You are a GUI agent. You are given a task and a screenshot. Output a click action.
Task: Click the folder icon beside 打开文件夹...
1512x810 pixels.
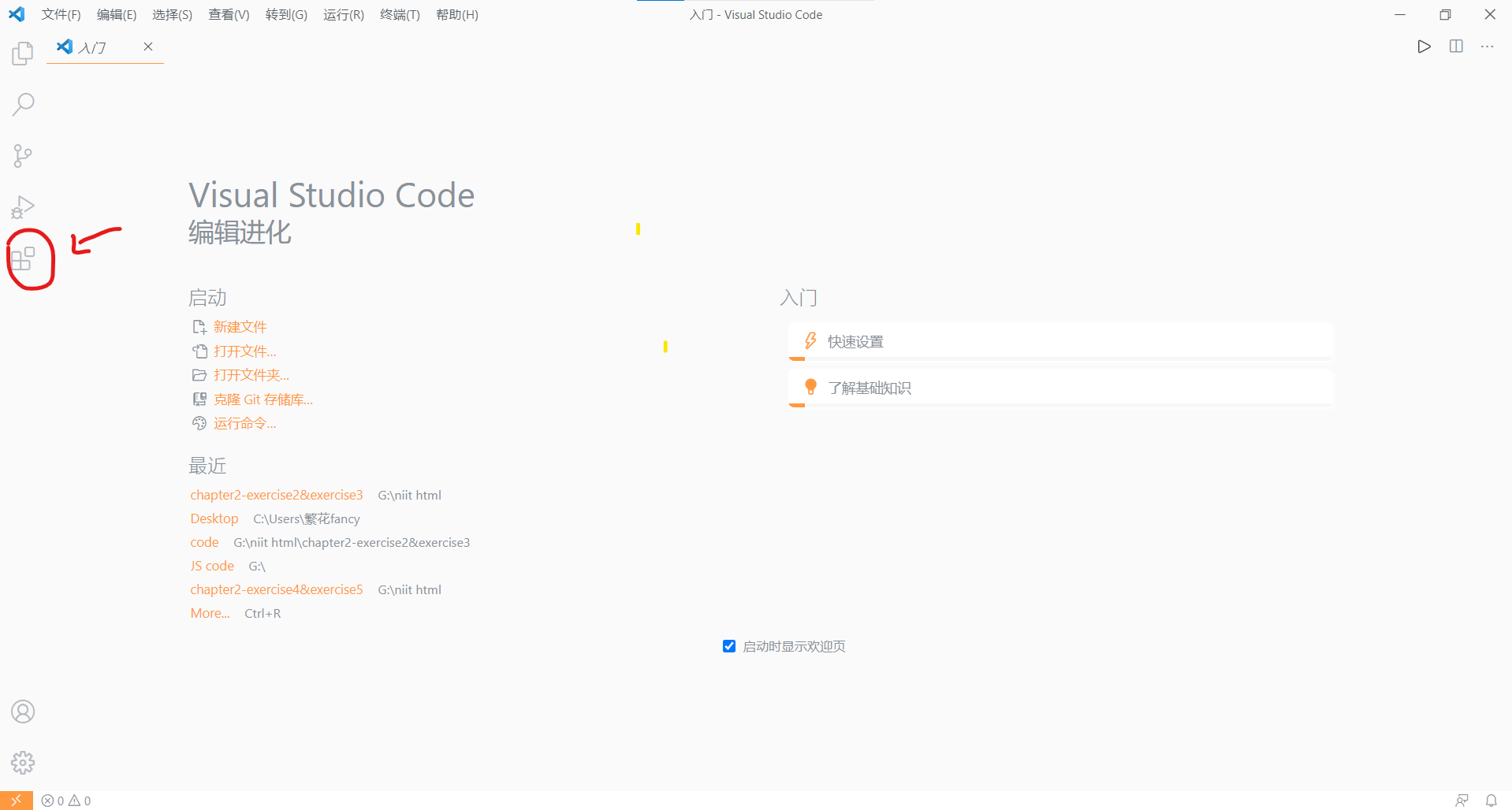[199, 375]
